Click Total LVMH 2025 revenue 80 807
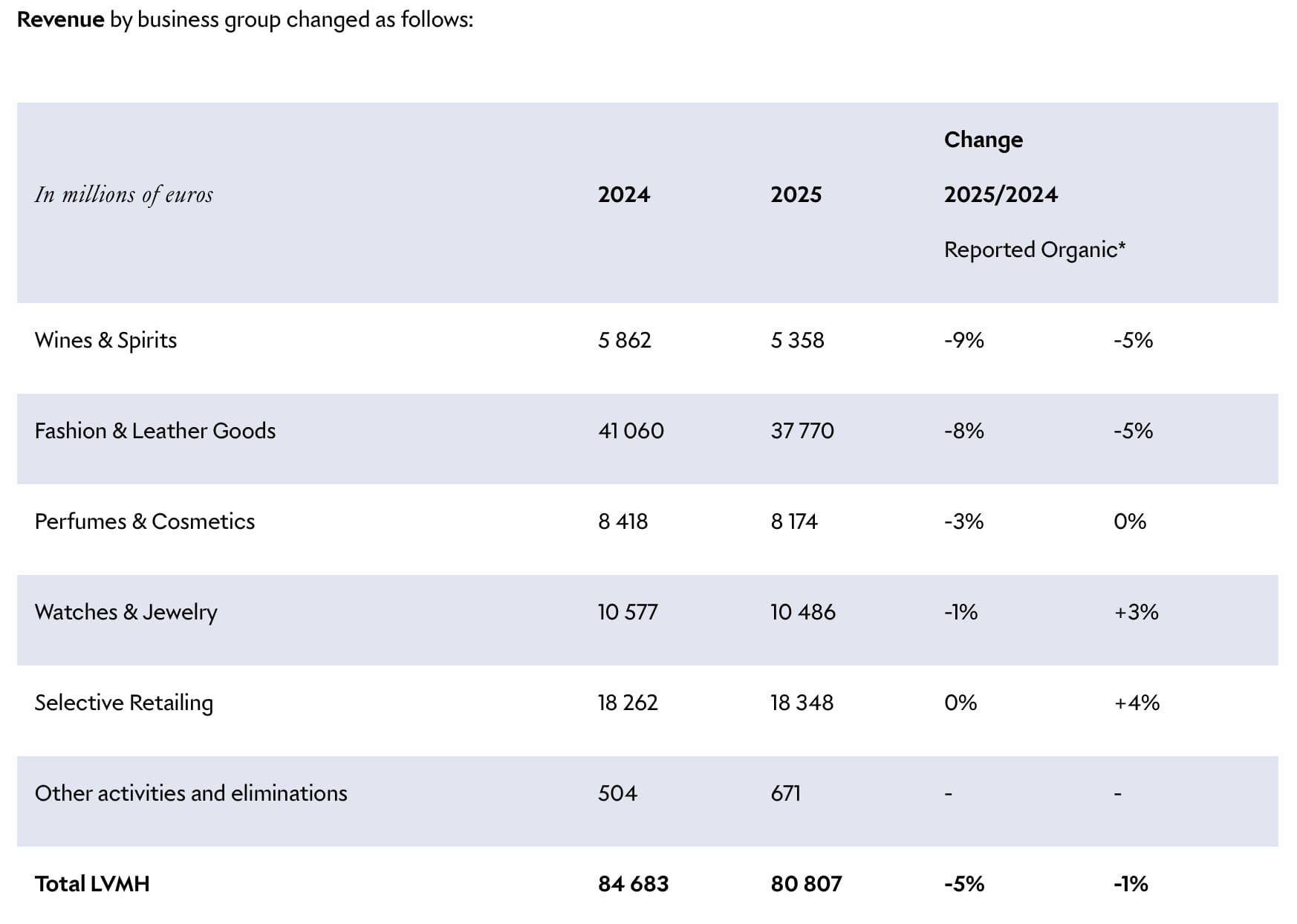Viewport: 1297px width, 924px height. pyautogui.click(x=806, y=884)
